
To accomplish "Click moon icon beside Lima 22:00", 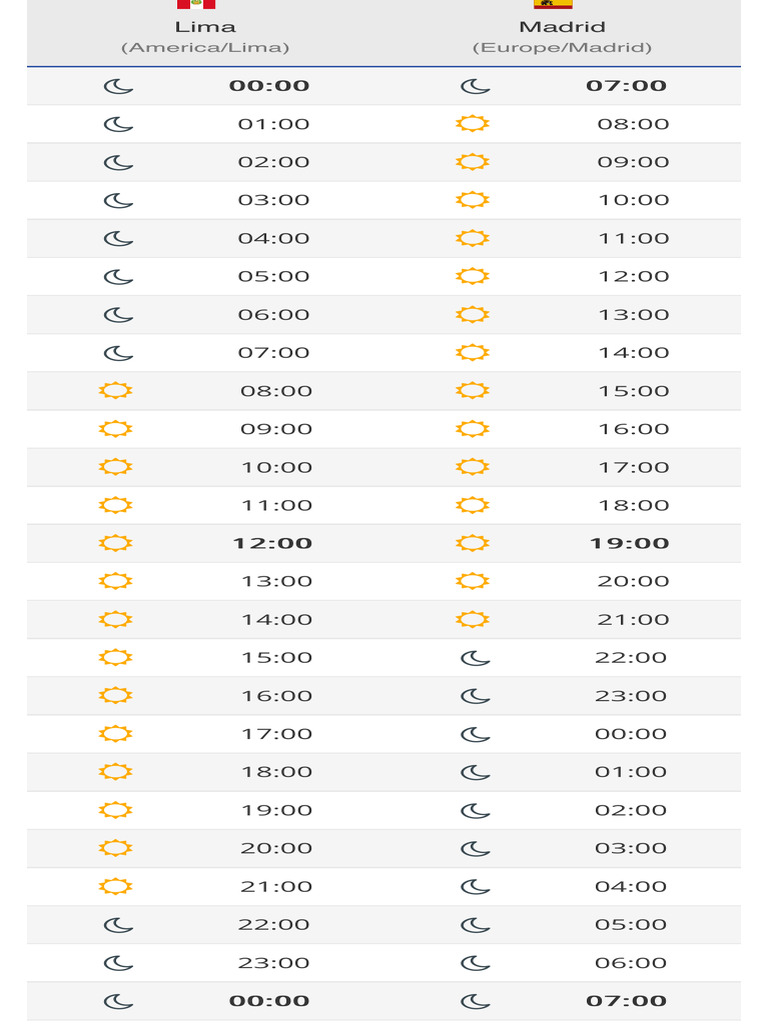I will 119,925.
